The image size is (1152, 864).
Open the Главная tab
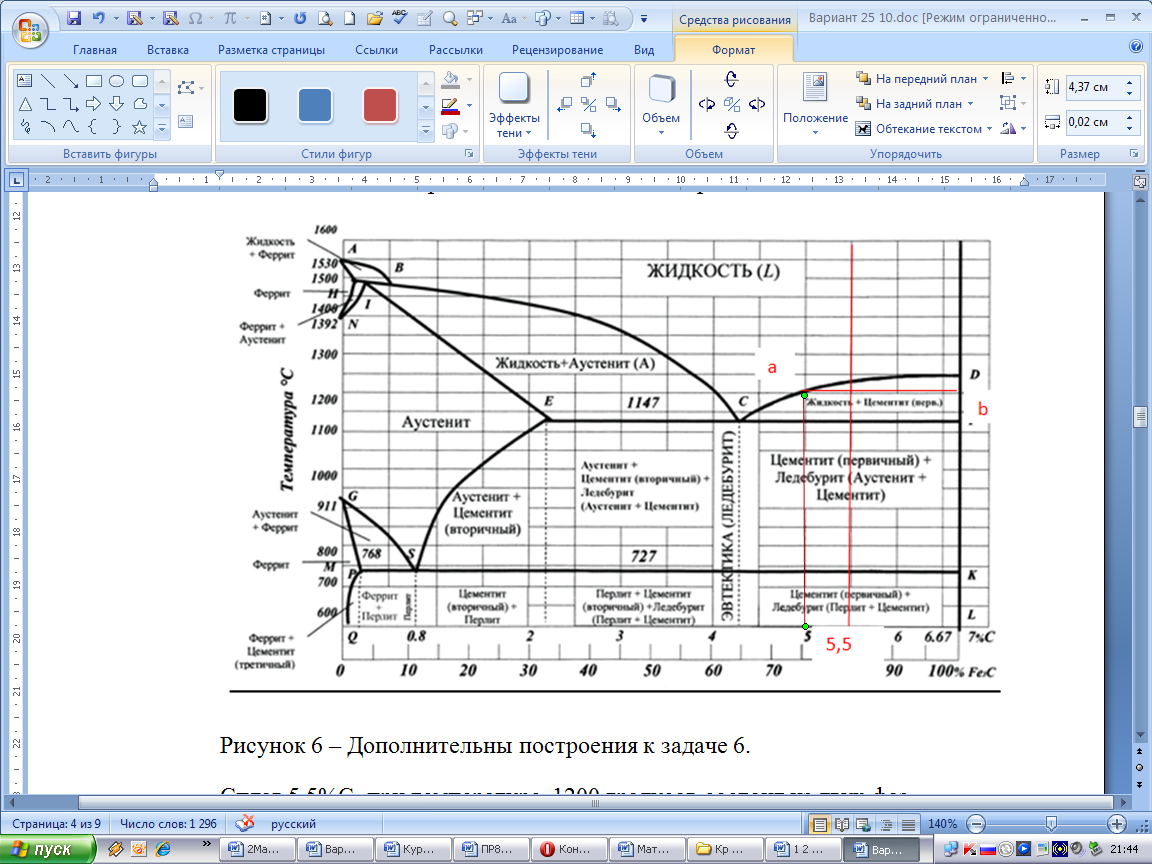click(x=95, y=50)
